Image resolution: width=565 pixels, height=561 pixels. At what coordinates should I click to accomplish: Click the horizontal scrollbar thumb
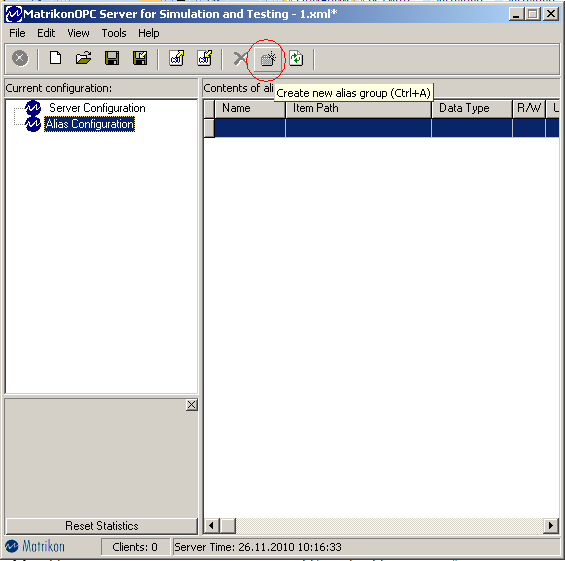tap(228, 526)
